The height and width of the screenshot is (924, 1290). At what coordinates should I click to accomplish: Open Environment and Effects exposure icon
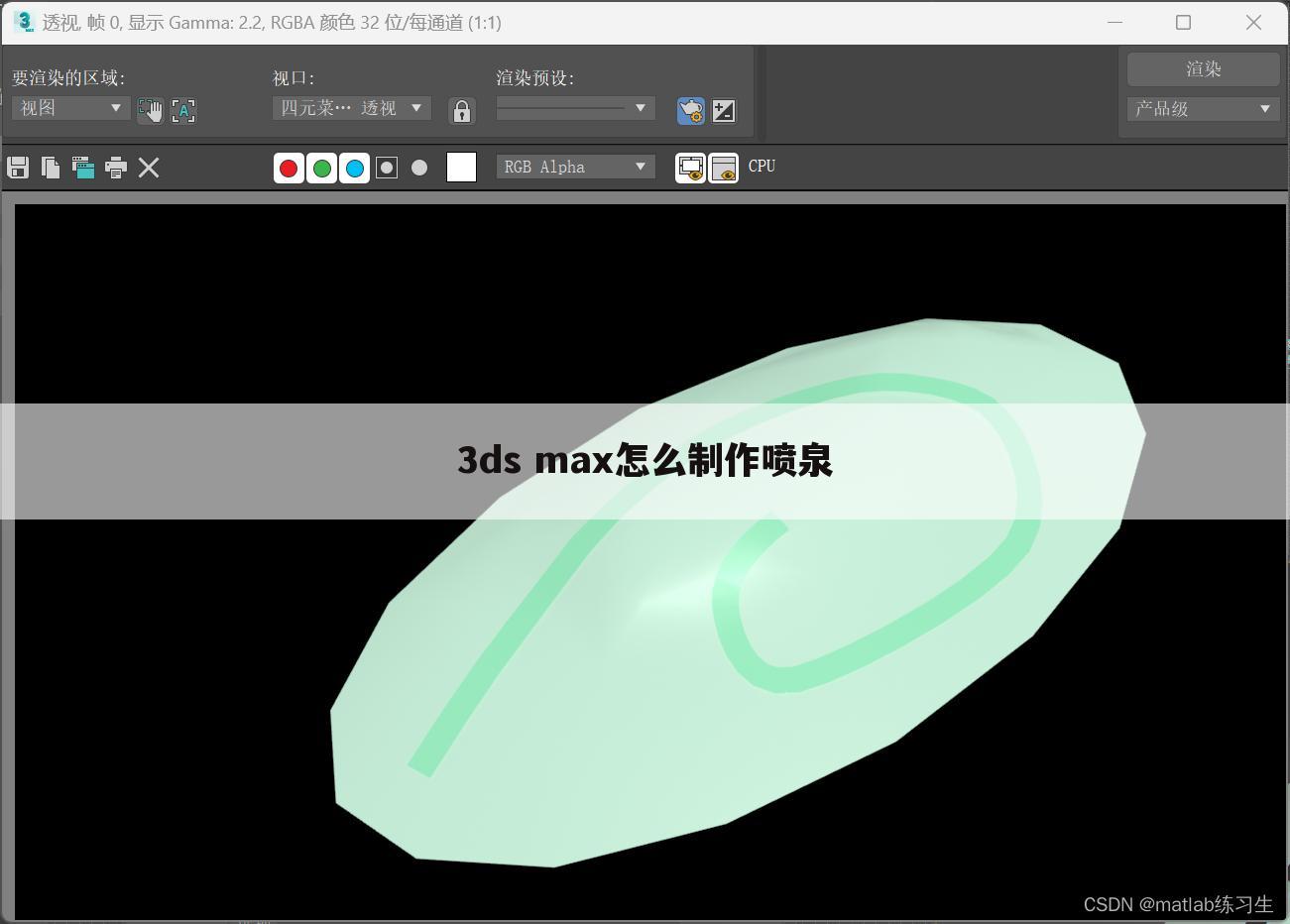pos(724,110)
